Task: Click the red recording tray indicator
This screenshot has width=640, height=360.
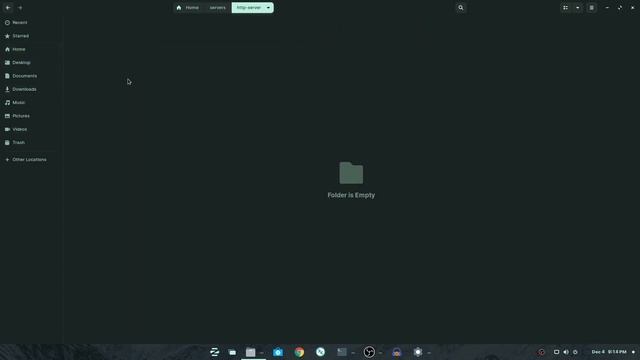Action: [542, 352]
